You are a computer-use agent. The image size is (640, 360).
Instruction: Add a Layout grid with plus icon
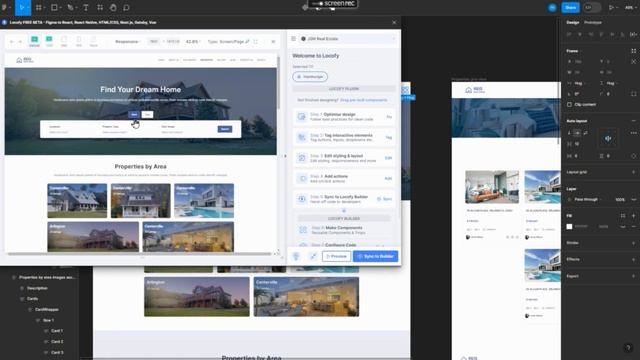pyautogui.click(x=633, y=172)
